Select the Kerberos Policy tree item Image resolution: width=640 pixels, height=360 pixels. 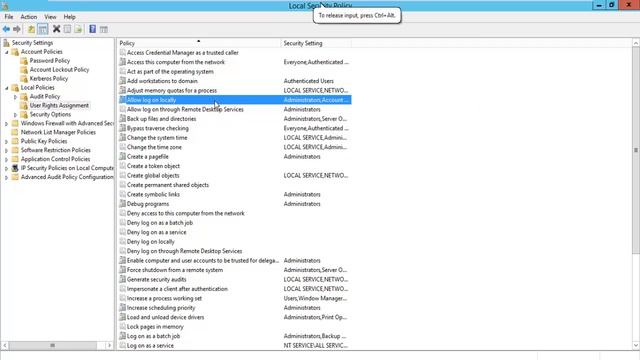click(x=49, y=79)
